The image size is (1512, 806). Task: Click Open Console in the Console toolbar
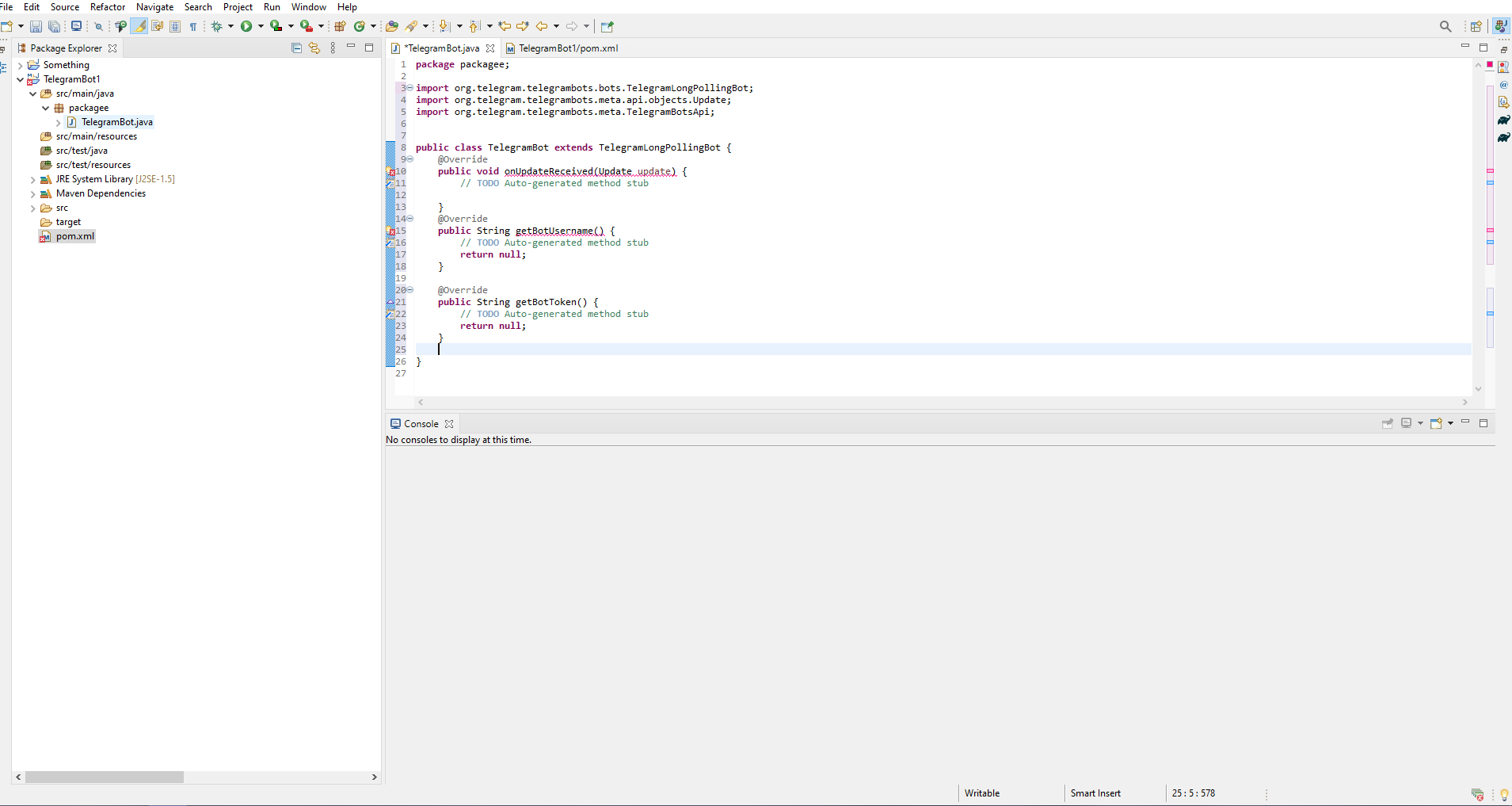(1437, 423)
